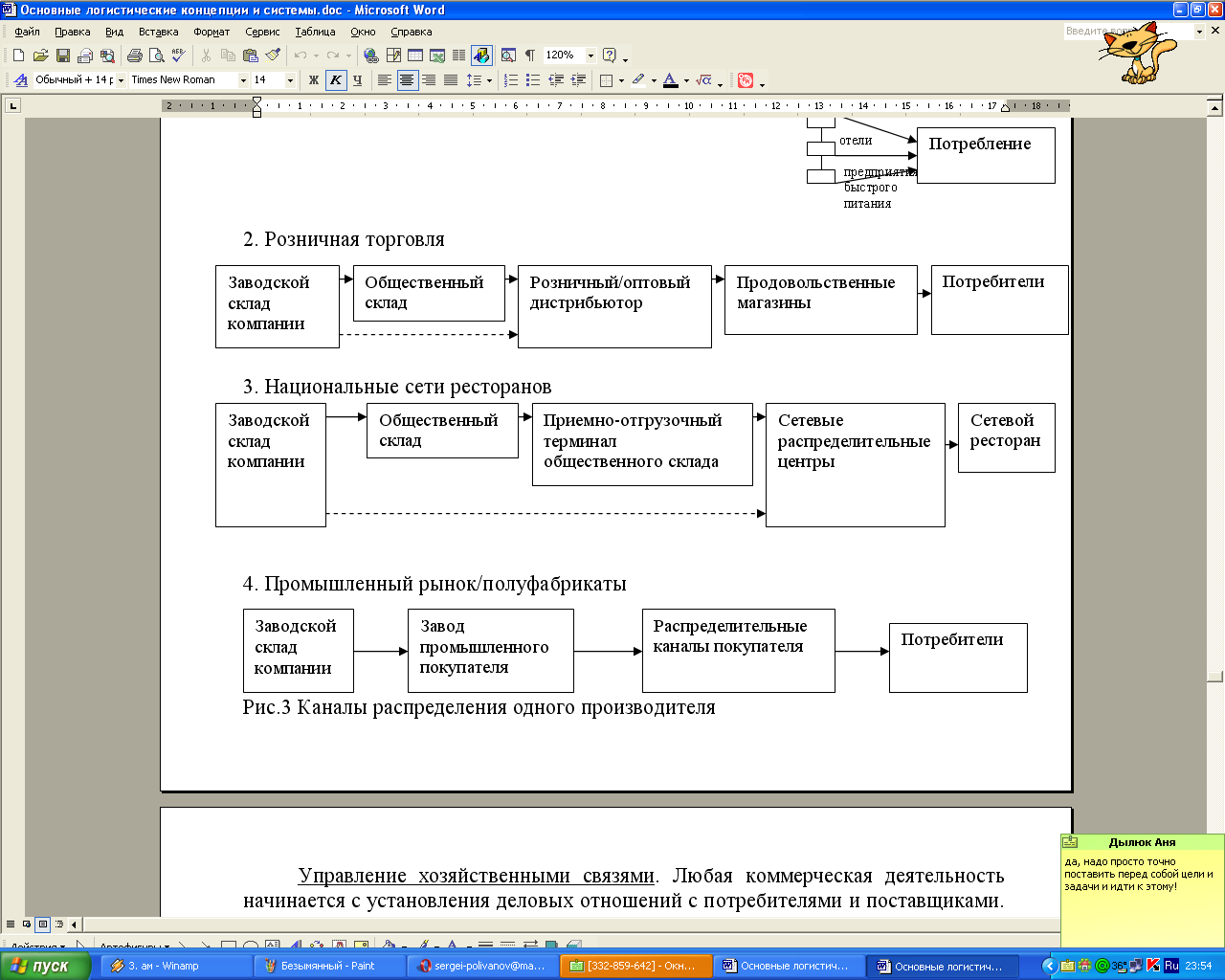Click the red FineReader toolbar icon
1225x980 pixels.
[x=746, y=80]
